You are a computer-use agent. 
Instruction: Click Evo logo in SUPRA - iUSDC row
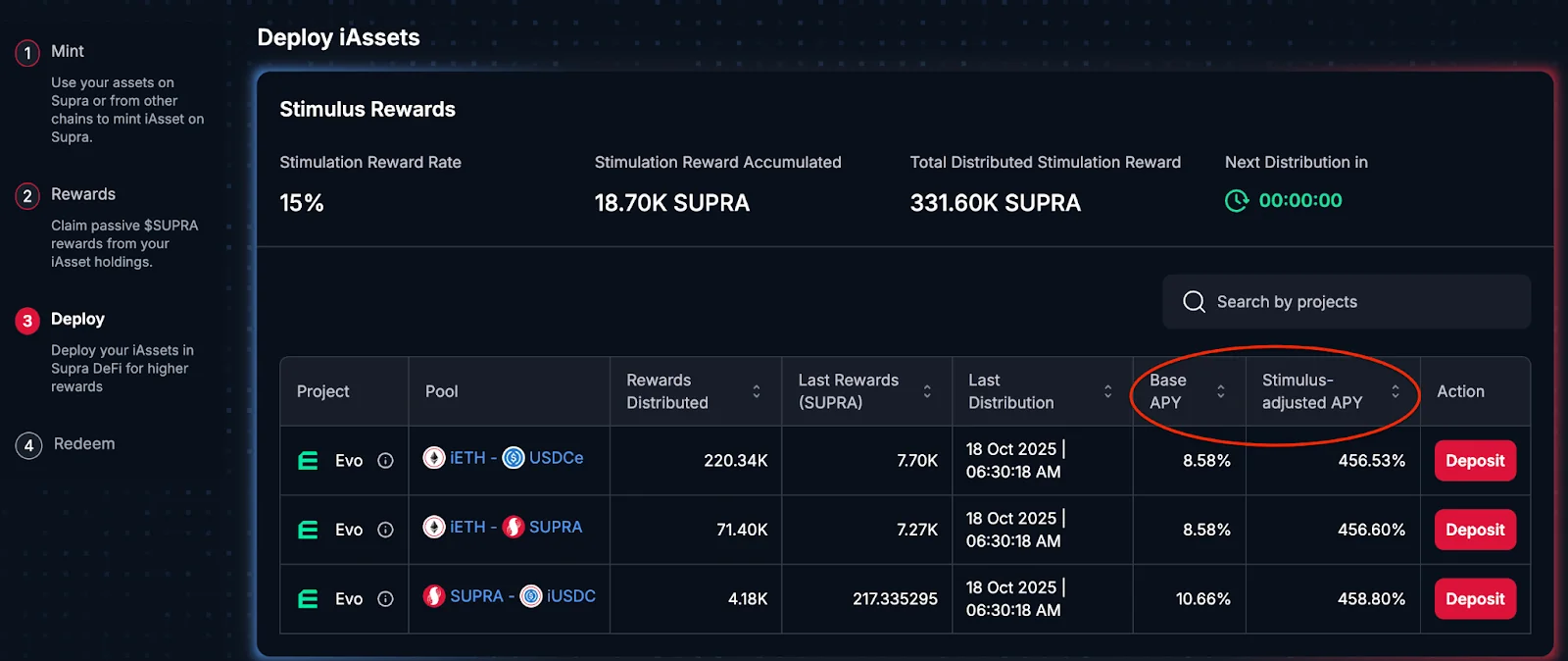[308, 599]
